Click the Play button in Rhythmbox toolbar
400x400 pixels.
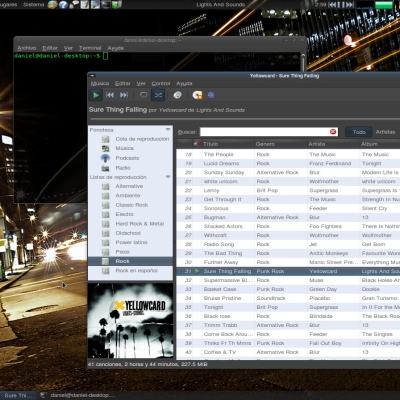pyautogui.click(x=96, y=95)
